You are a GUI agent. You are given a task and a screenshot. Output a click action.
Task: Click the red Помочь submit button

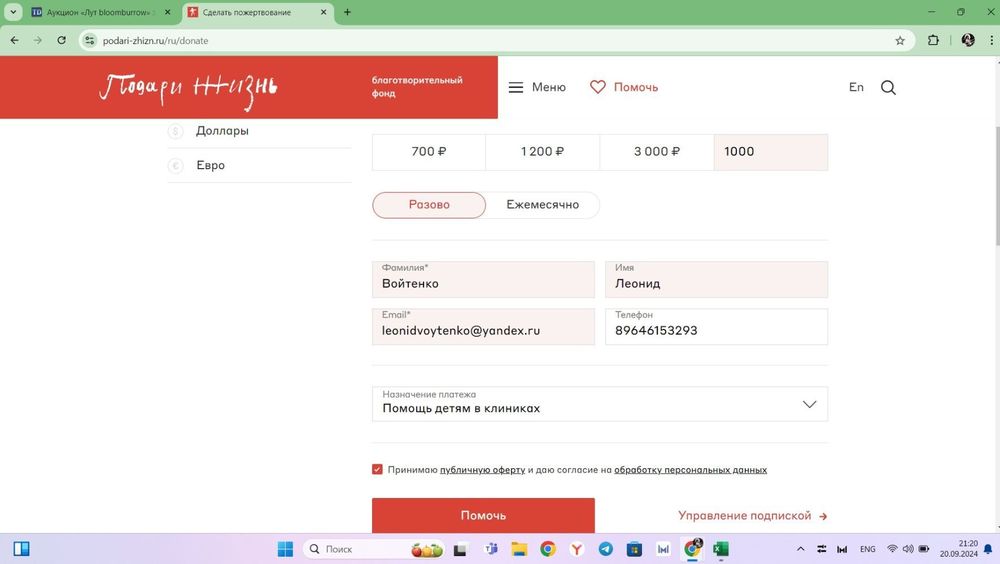[x=483, y=516]
